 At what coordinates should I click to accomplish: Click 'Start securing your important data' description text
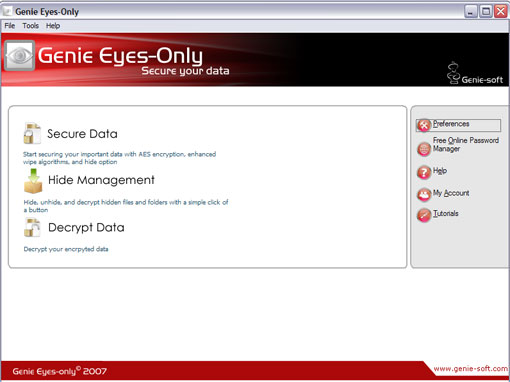[119, 158]
